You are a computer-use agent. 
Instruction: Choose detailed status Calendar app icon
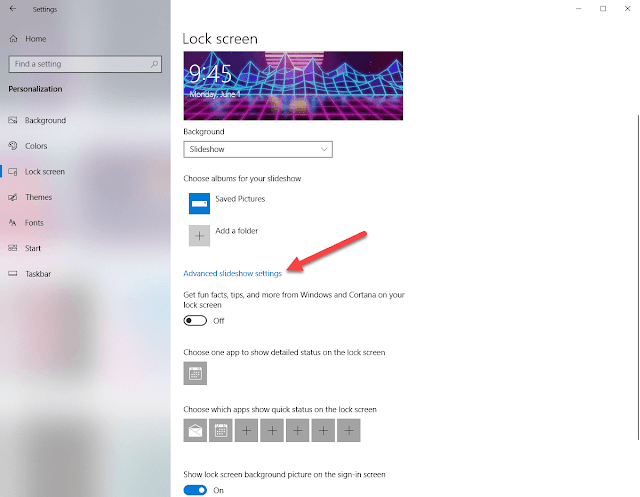click(195, 373)
